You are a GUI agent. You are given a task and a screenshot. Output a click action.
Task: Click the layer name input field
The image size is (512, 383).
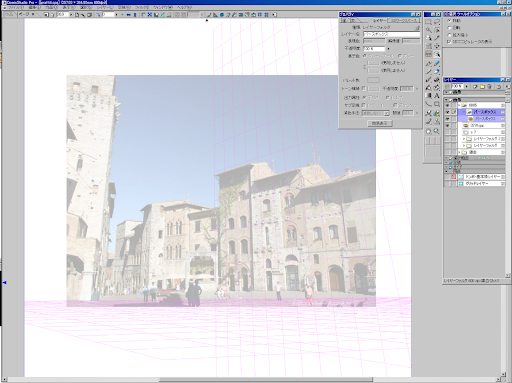(x=391, y=34)
